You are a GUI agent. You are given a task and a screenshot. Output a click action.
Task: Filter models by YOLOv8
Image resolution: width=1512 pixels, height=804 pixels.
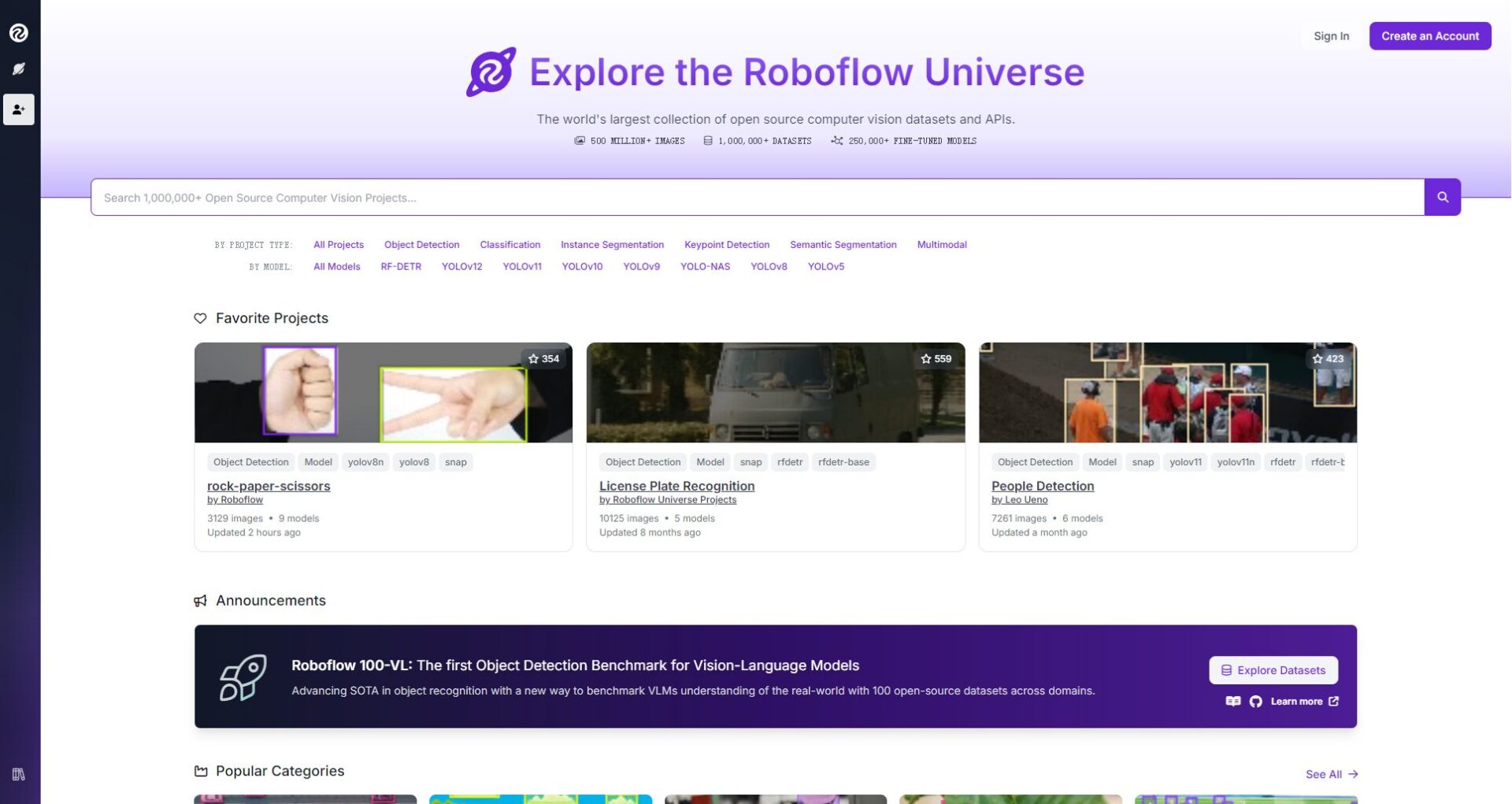tap(769, 267)
